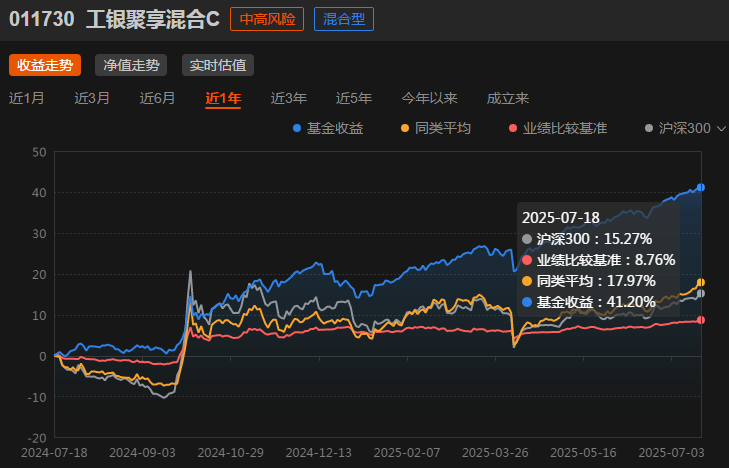Image resolution: width=729 pixels, height=468 pixels.
Task: Click x-axis date label 2024-07-18
Action: pyautogui.click(x=54, y=452)
